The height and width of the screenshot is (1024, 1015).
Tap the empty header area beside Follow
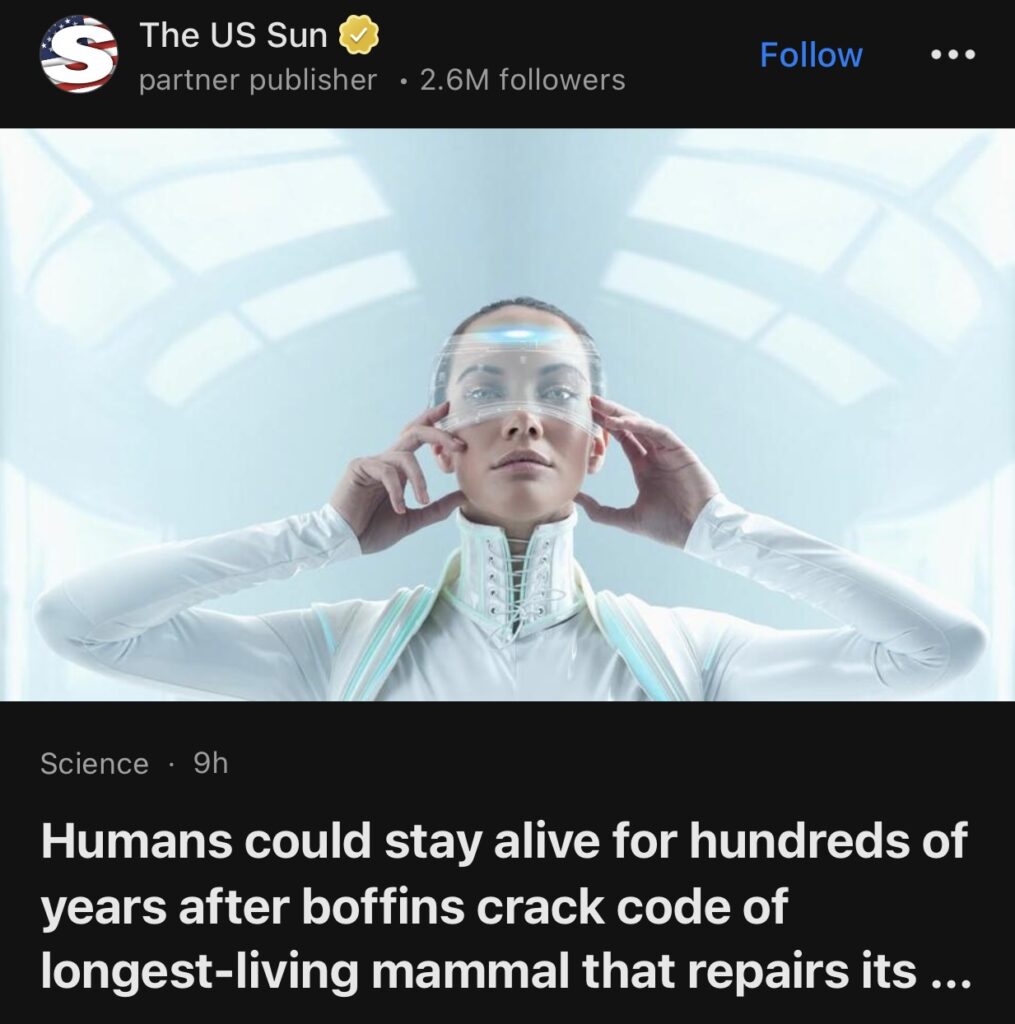[692, 55]
